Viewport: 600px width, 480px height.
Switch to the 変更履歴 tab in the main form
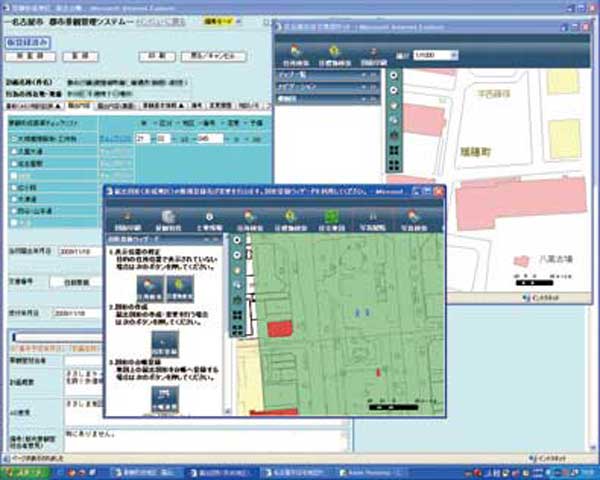(220, 106)
